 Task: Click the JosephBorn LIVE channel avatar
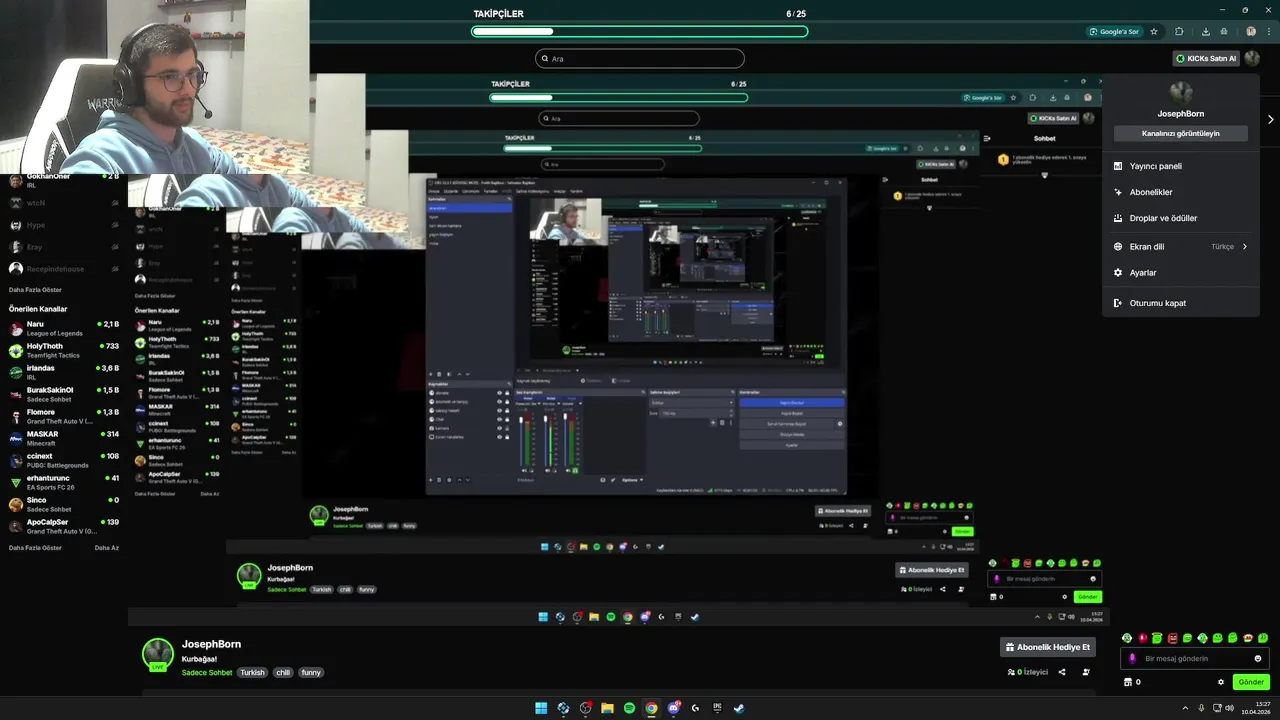[x=158, y=655]
